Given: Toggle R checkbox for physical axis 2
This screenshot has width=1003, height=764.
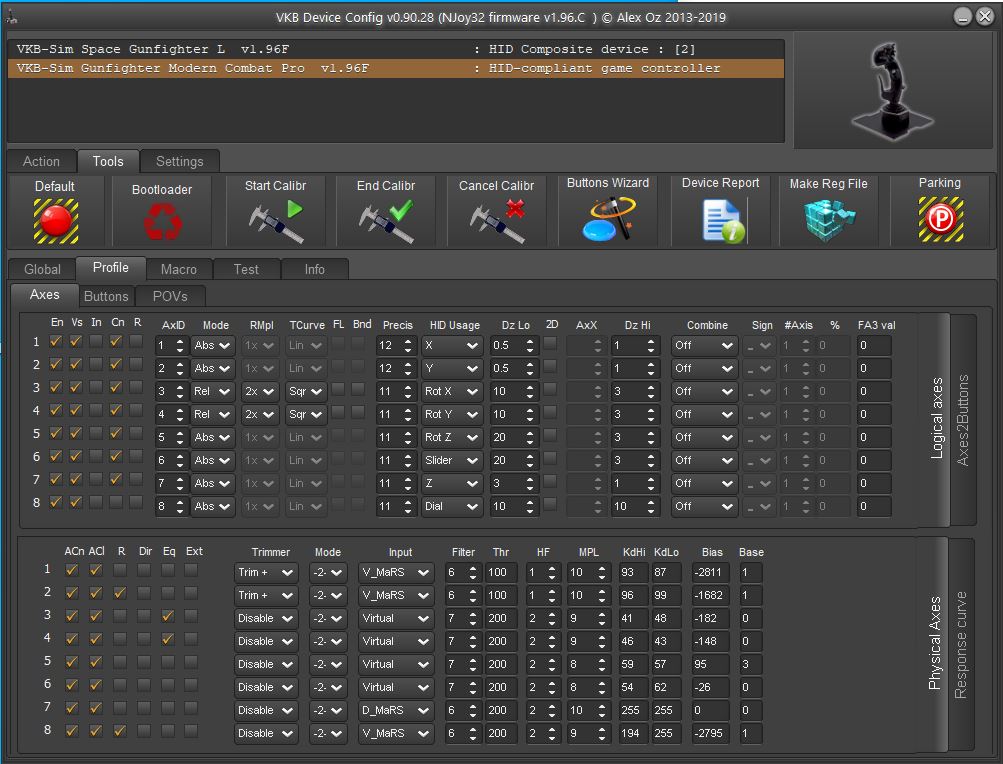Looking at the screenshot, I should pyautogui.click(x=120, y=593).
